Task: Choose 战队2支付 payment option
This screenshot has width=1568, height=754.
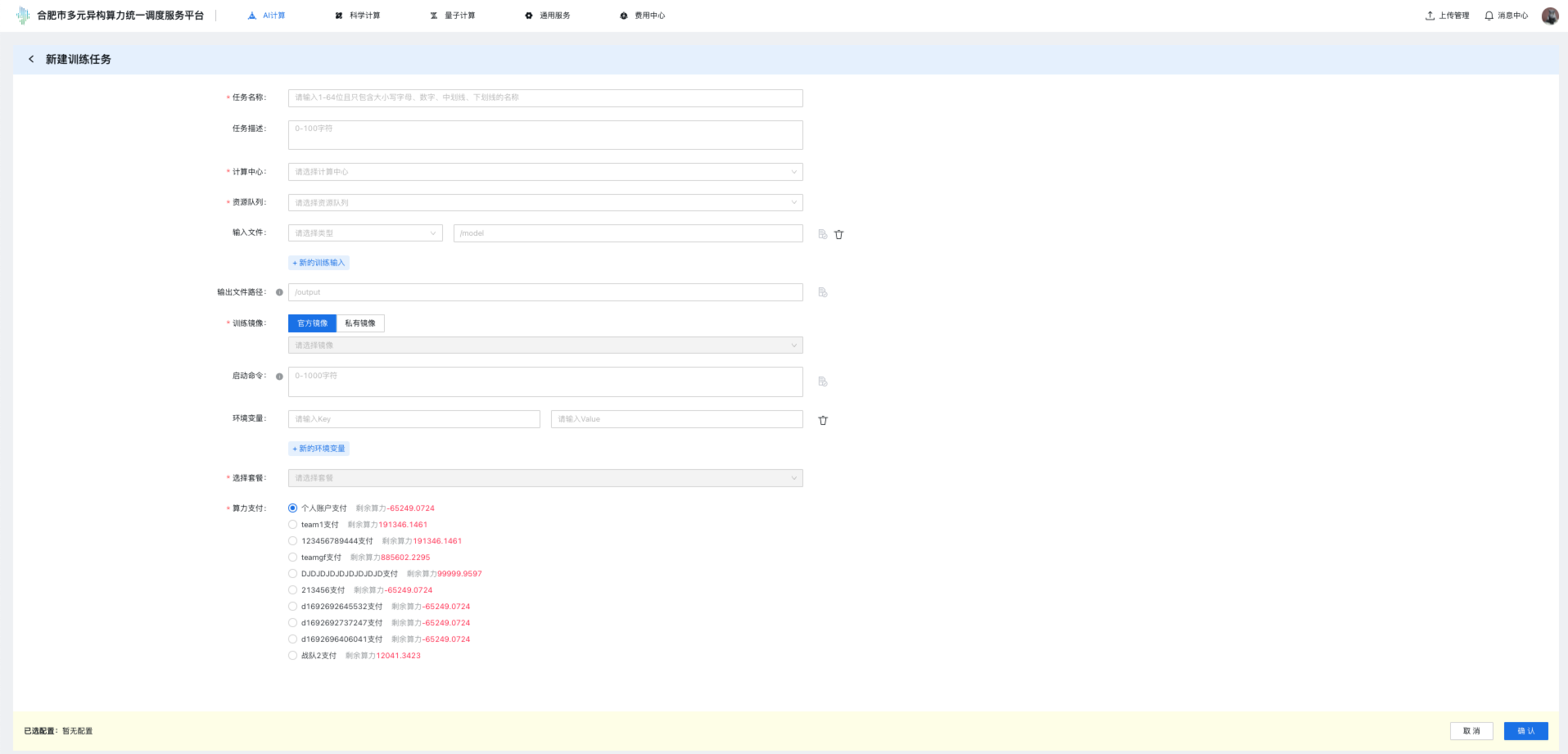Action: [x=292, y=656]
